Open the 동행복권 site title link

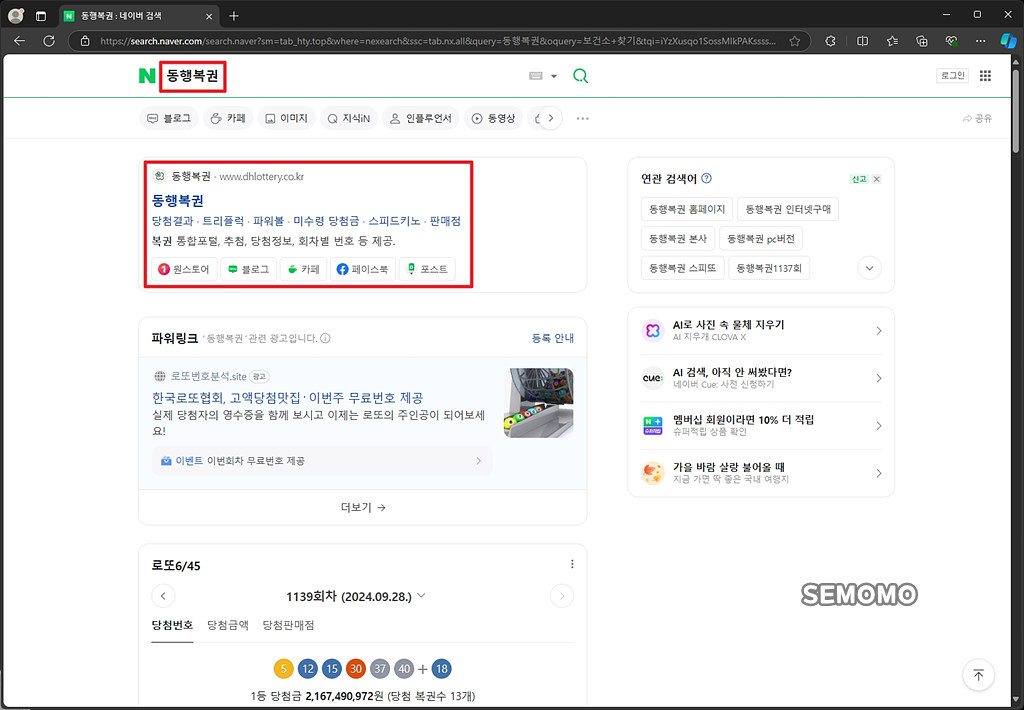click(178, 201)
